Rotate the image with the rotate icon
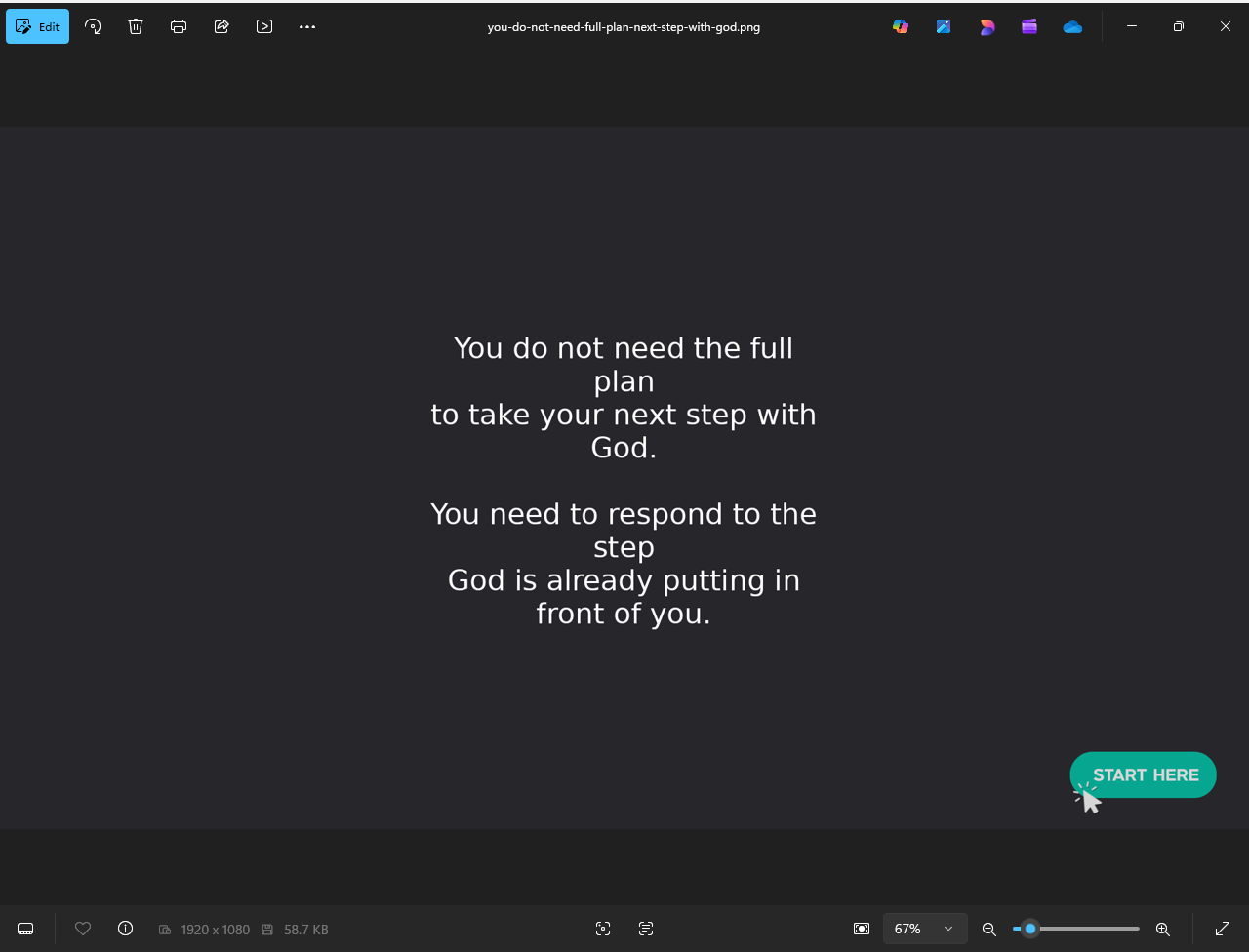Screen dimensions: 1249x952 coord(93,26)
